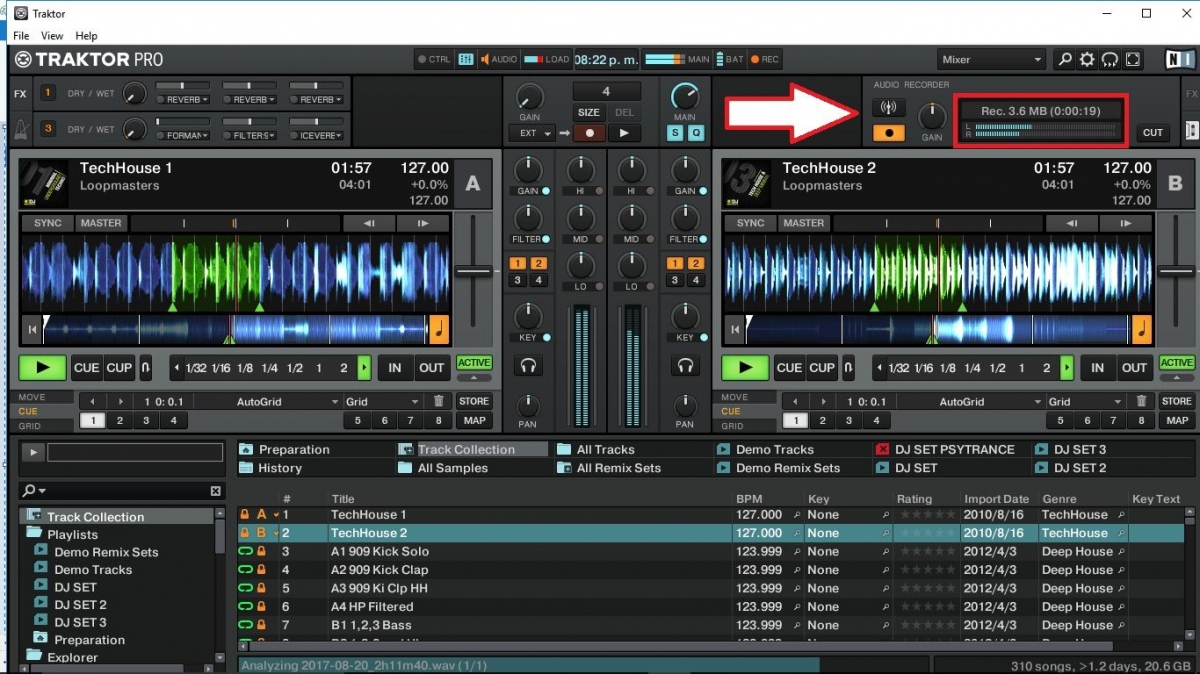Jump to track start on Deck B
This screenshot has width=1200, height=674.
click(x=736, y=328)
